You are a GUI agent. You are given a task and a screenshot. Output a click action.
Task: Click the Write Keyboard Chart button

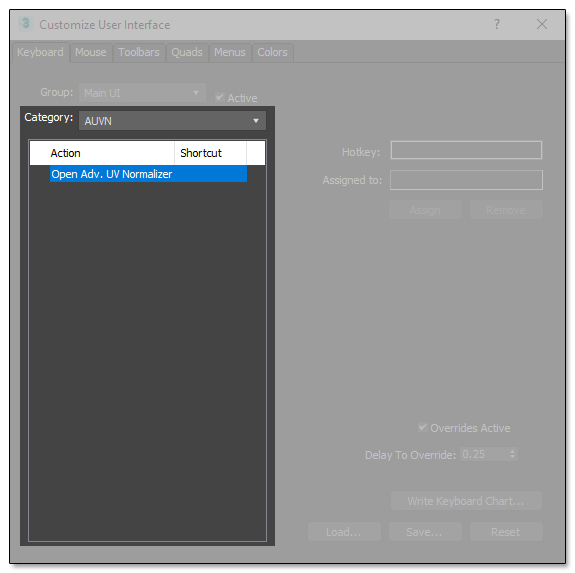click(x=466, y=501)
